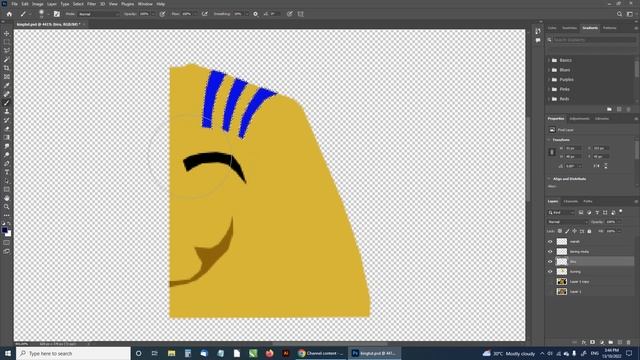Screen dimensions: 640x360
Task: Create a new group folder in Layers
Action: pos(611,342)
